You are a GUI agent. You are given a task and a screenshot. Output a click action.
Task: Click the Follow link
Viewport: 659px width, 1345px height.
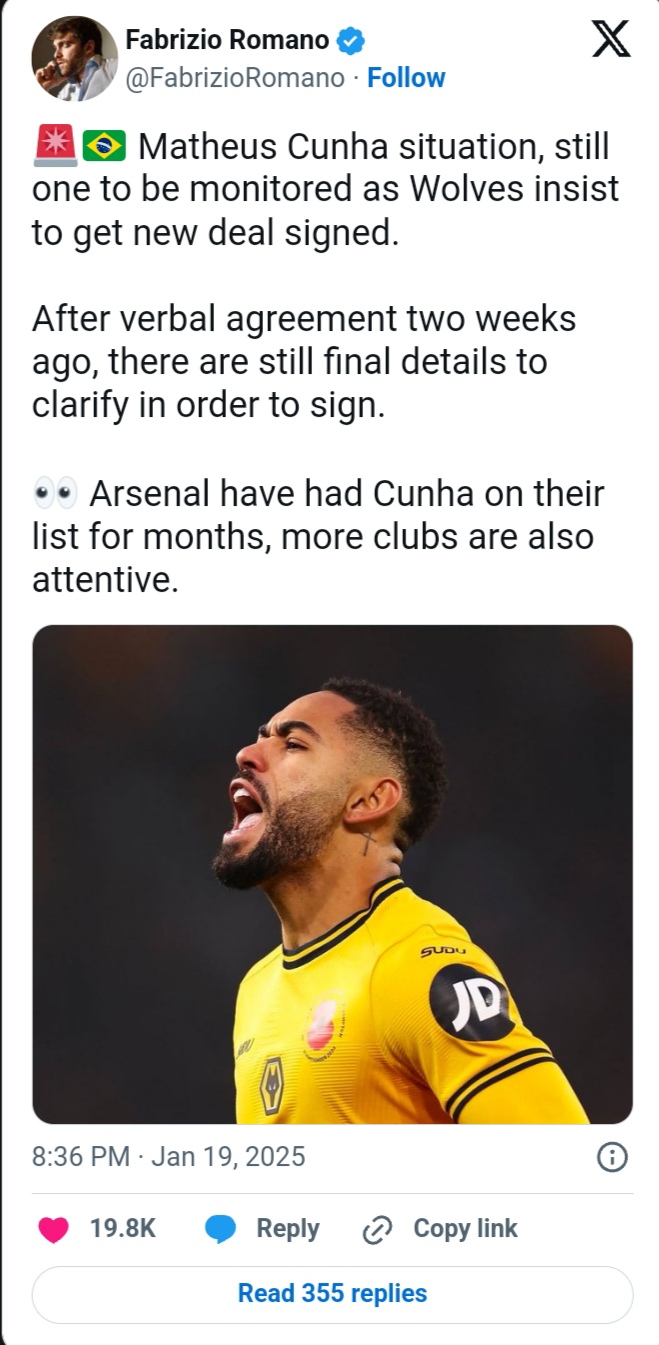(406, 78)
